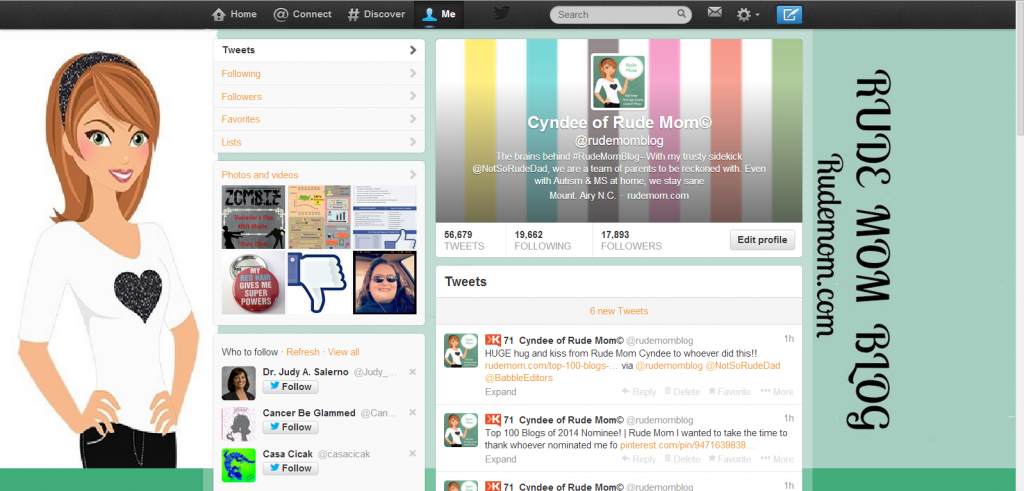The height and width of the screenshot is (491, 1024).
Task: Click the 17,893 Followers count
Action: [631, 240]
